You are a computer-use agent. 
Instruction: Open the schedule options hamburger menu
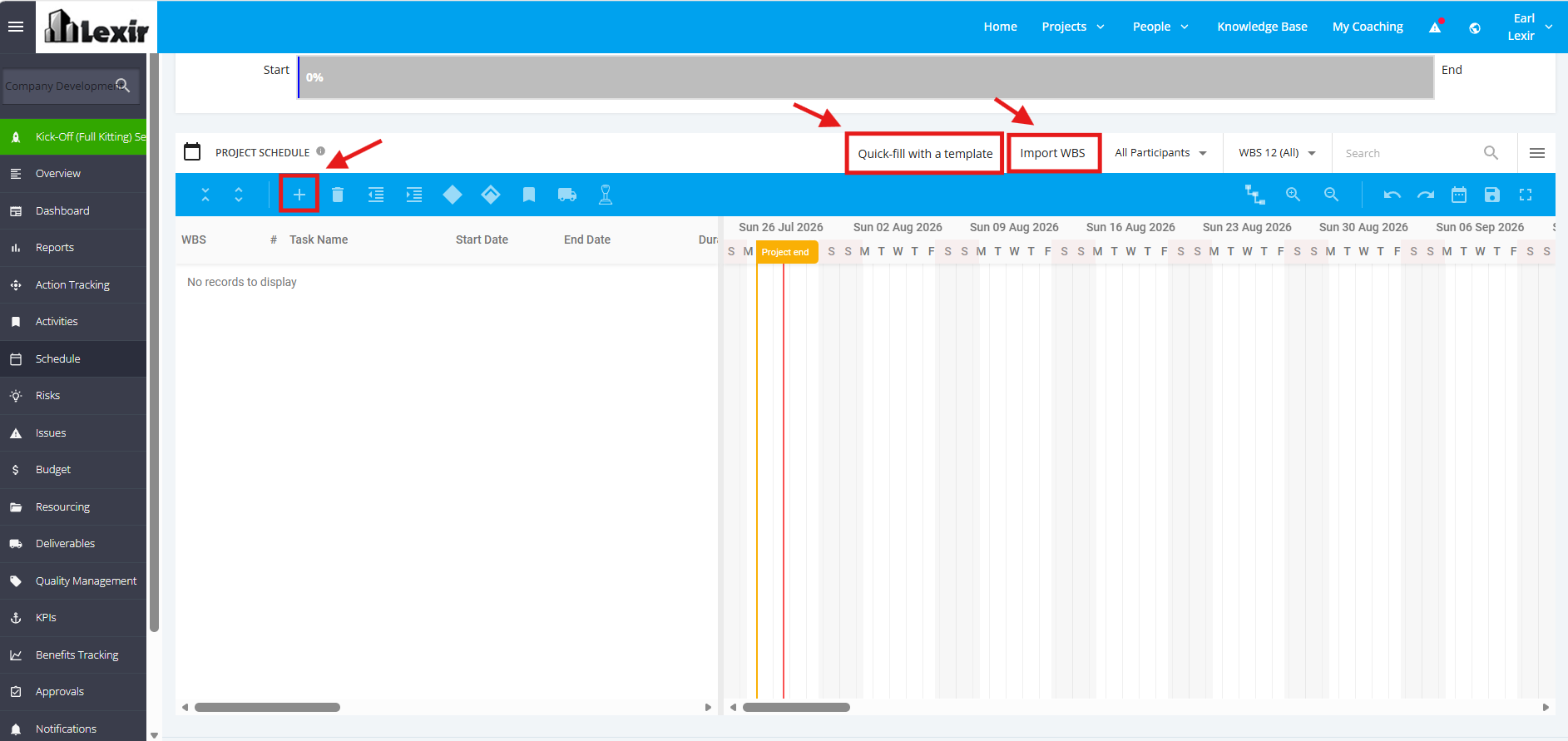[x=1537, y=153]
